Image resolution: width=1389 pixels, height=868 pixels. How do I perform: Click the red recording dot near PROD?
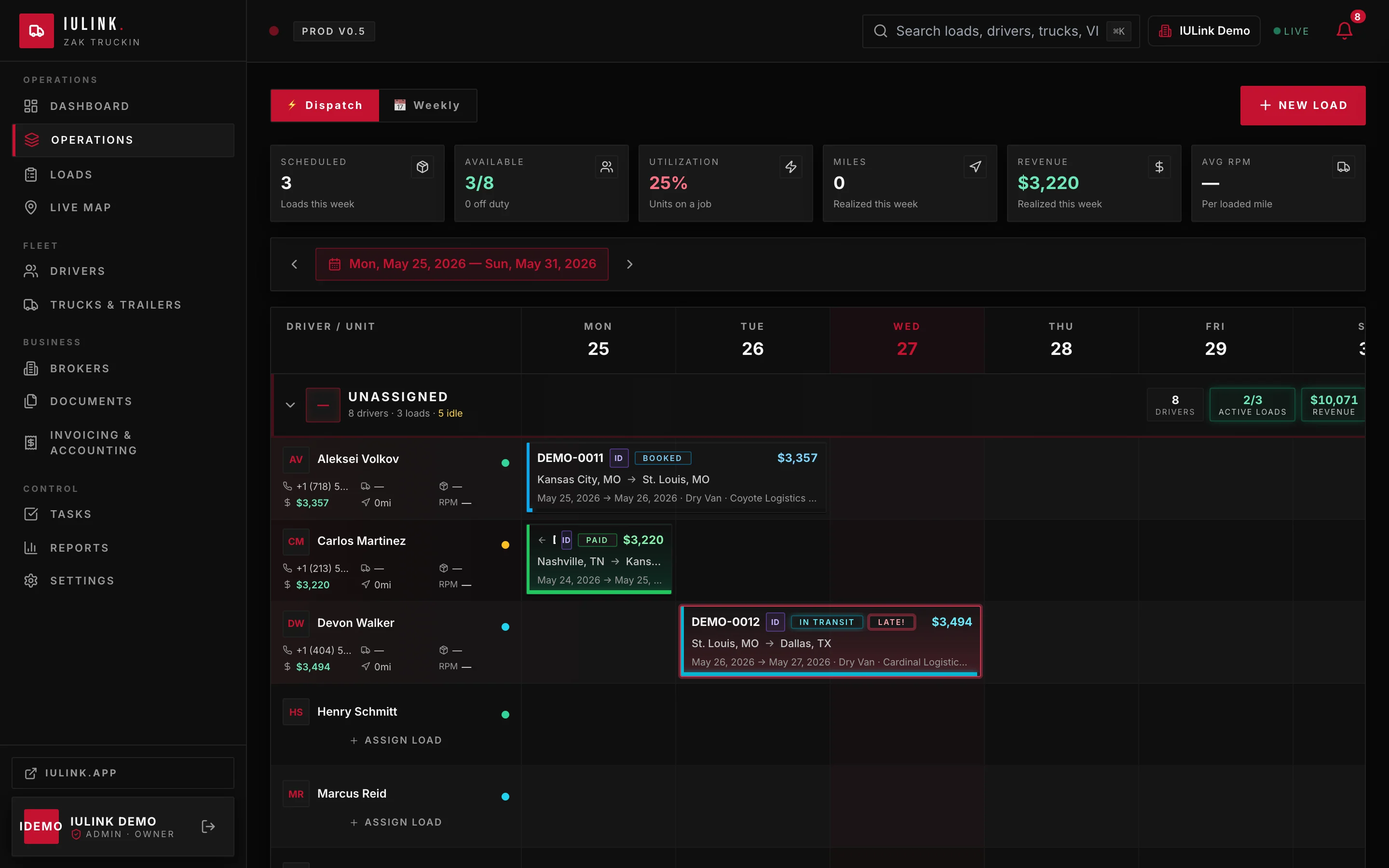[274, 31]
